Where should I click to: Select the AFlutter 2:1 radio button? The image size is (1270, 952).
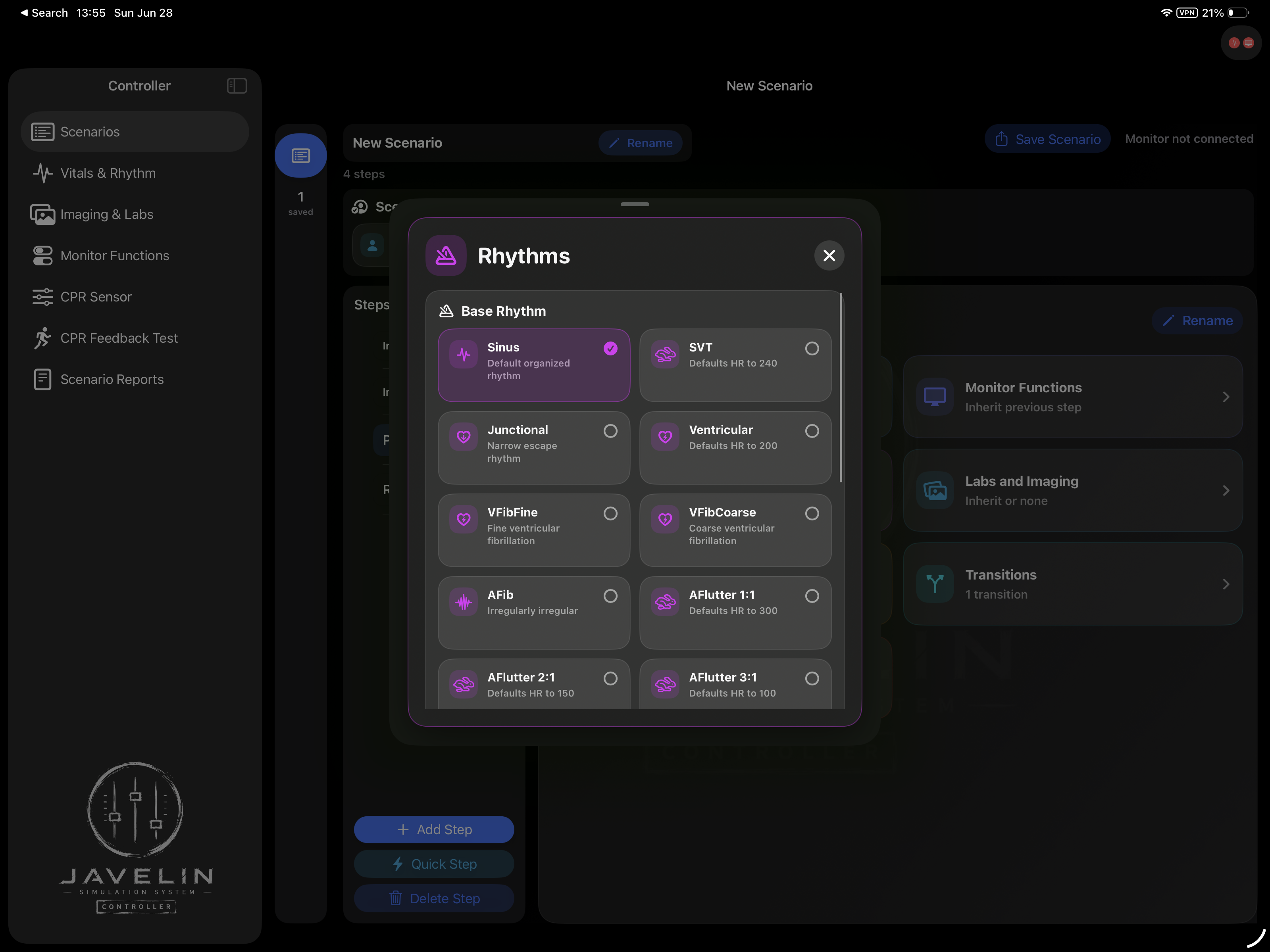610,678
